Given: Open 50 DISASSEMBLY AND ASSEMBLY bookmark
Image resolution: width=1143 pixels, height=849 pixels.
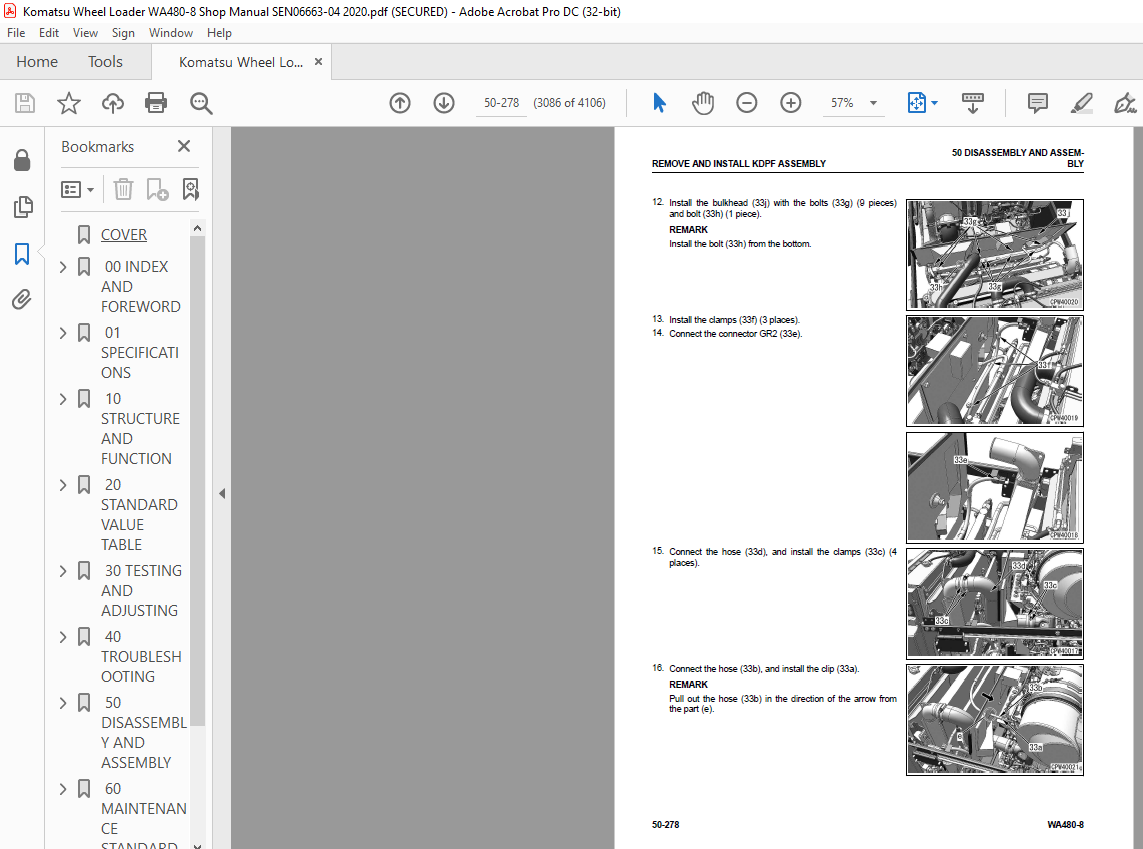Looking at the screenshot, I should click(143, 732).
